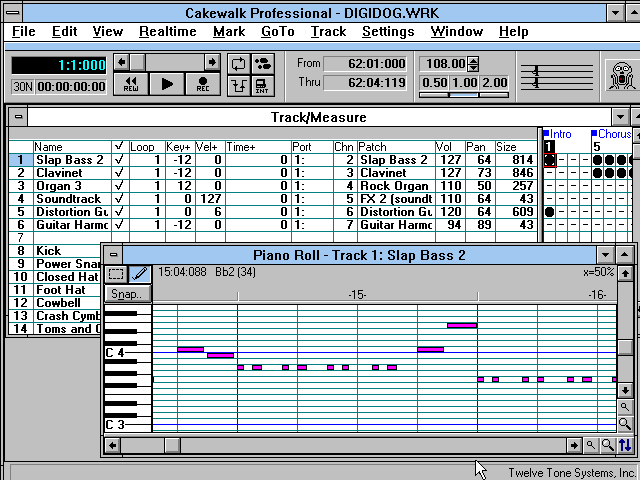Open the Settings menu
The height and width of the screenshot is (480, 640).
pos(388,31)
